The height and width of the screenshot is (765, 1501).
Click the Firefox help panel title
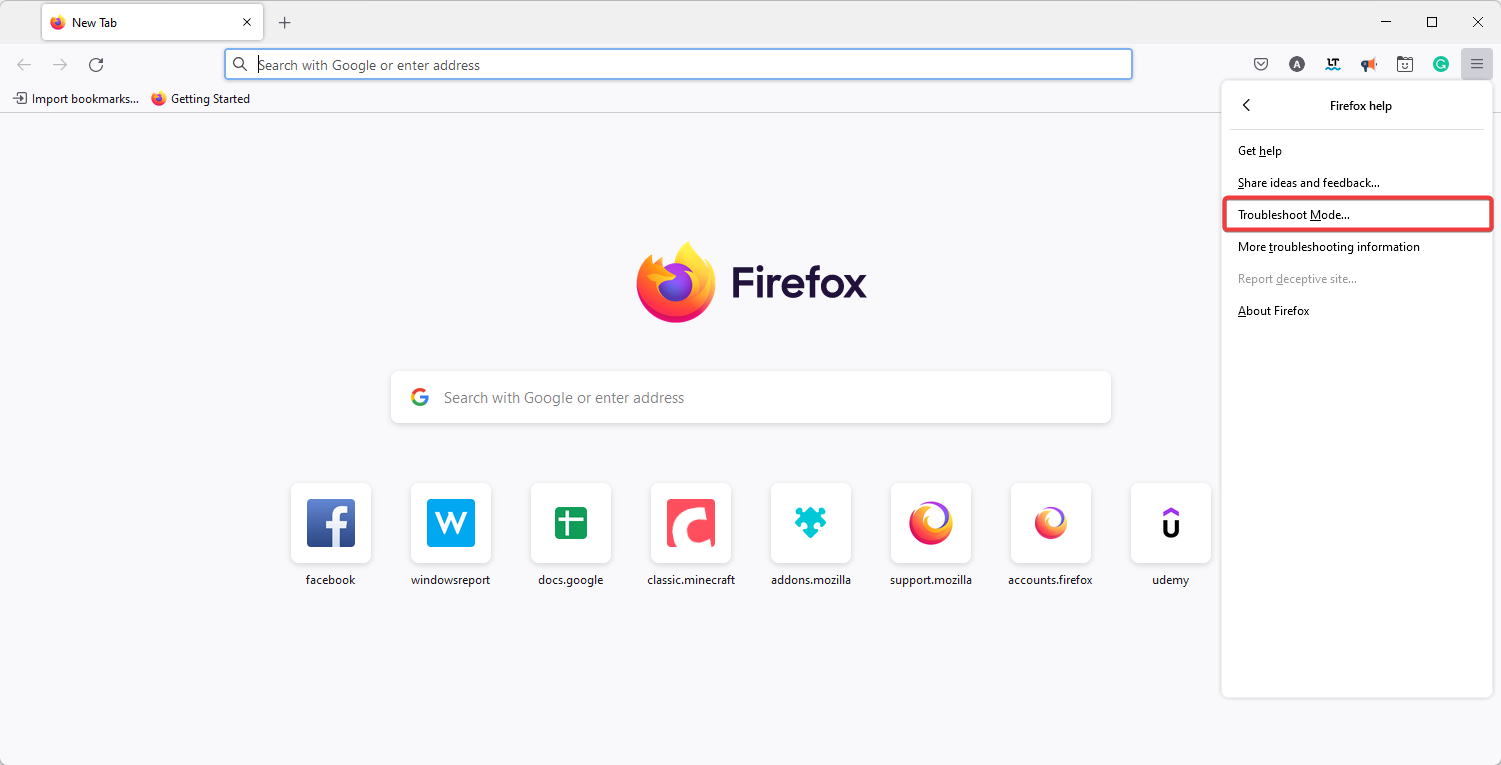(x=1360, y=106)
